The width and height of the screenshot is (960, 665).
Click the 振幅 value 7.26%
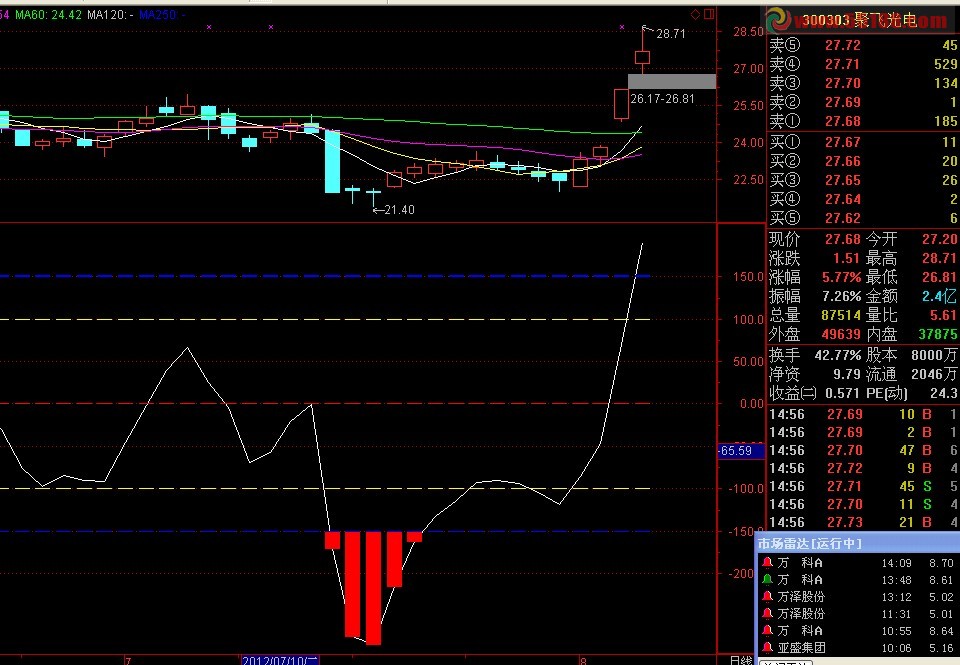841,296
